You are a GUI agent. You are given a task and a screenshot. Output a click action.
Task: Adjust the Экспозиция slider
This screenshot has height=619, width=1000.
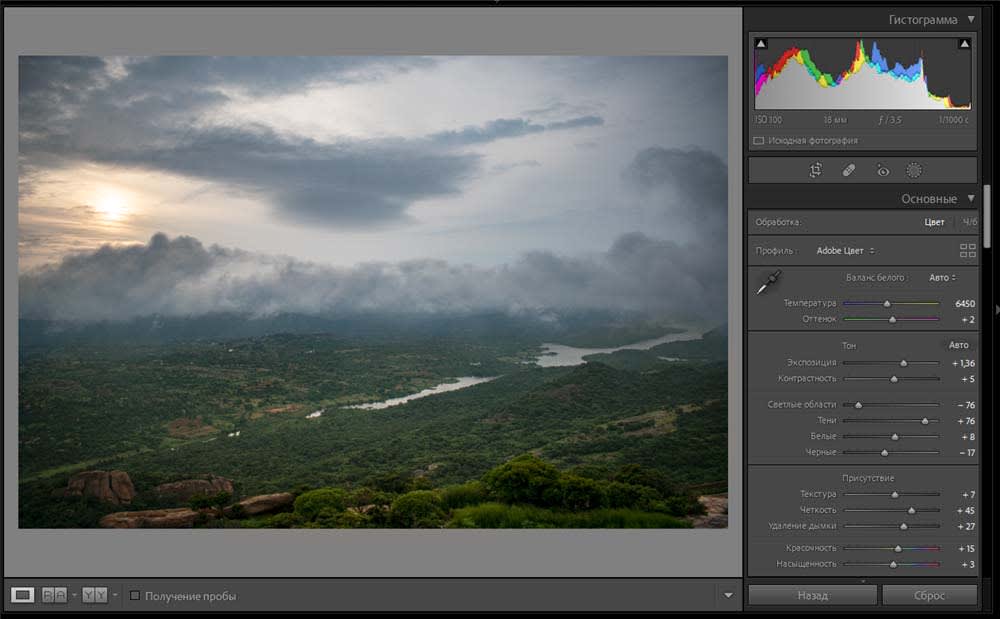click(x=903, y=363)
